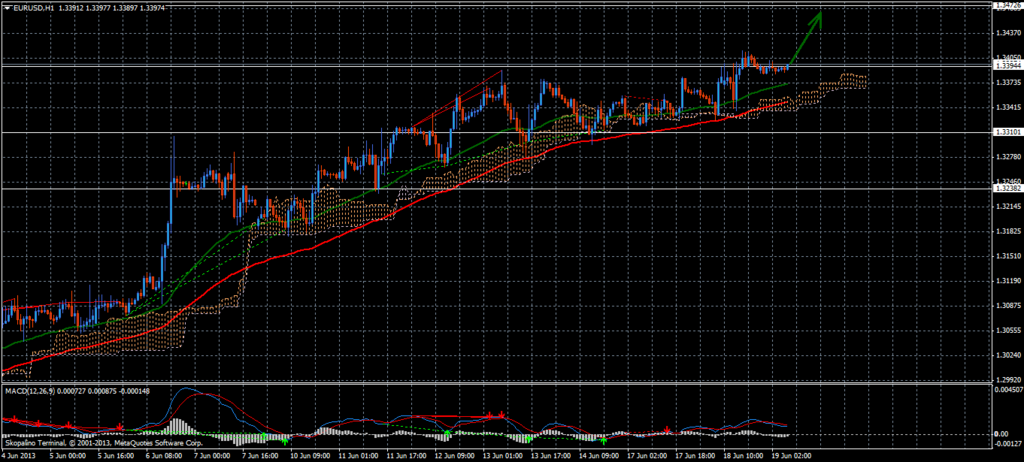
Task: Click the 0.004507 MACD scale value
Action: click(1007, 391)
